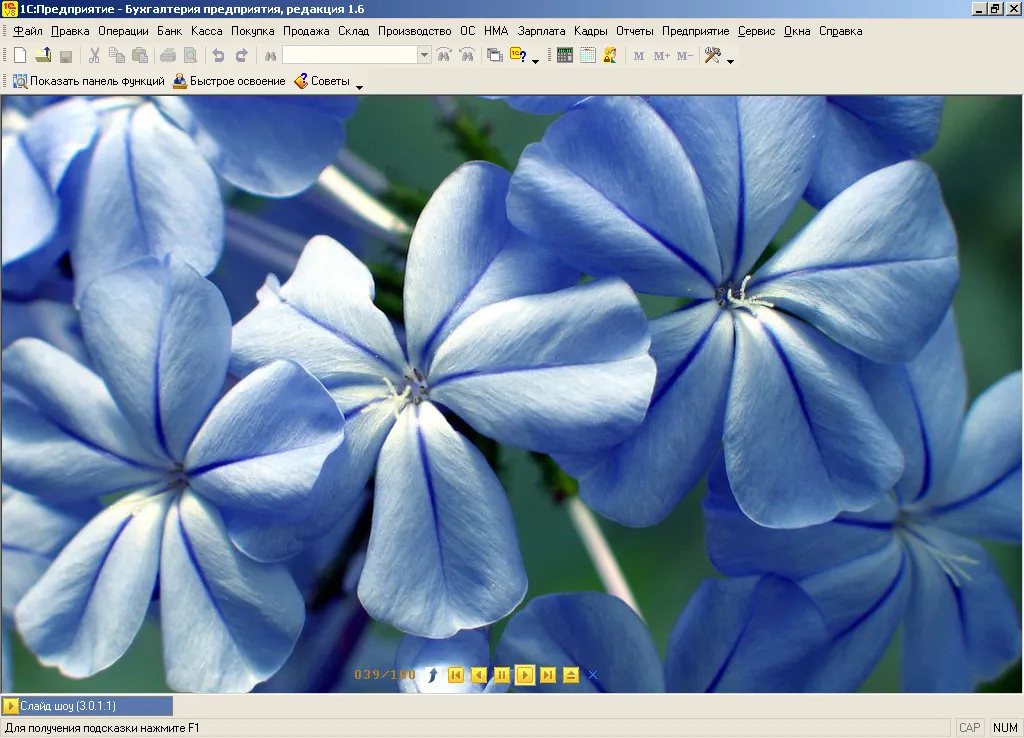The width and height of the screenshot is (1024, 738).
Task: Play the slideshow forward
Action: pos(524,675)
